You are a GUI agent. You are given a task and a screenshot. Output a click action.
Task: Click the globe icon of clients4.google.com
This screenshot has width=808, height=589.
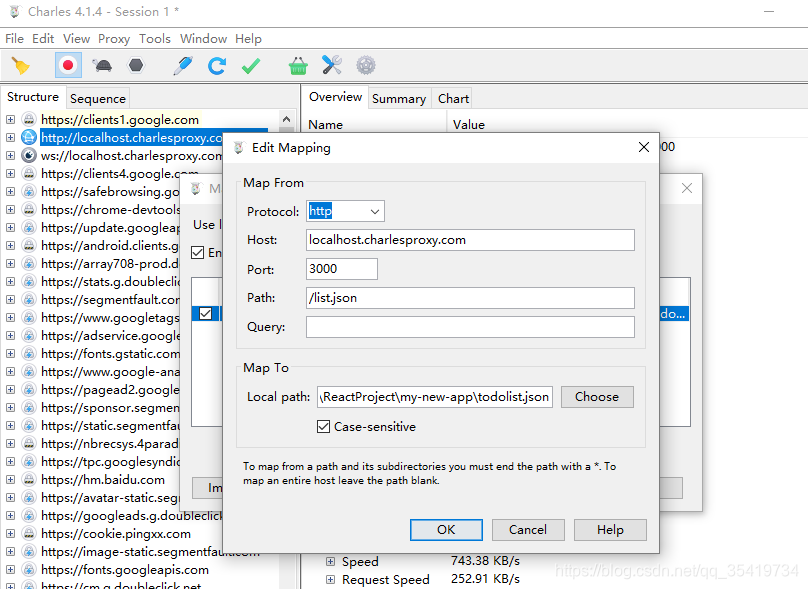pos(29,174)
